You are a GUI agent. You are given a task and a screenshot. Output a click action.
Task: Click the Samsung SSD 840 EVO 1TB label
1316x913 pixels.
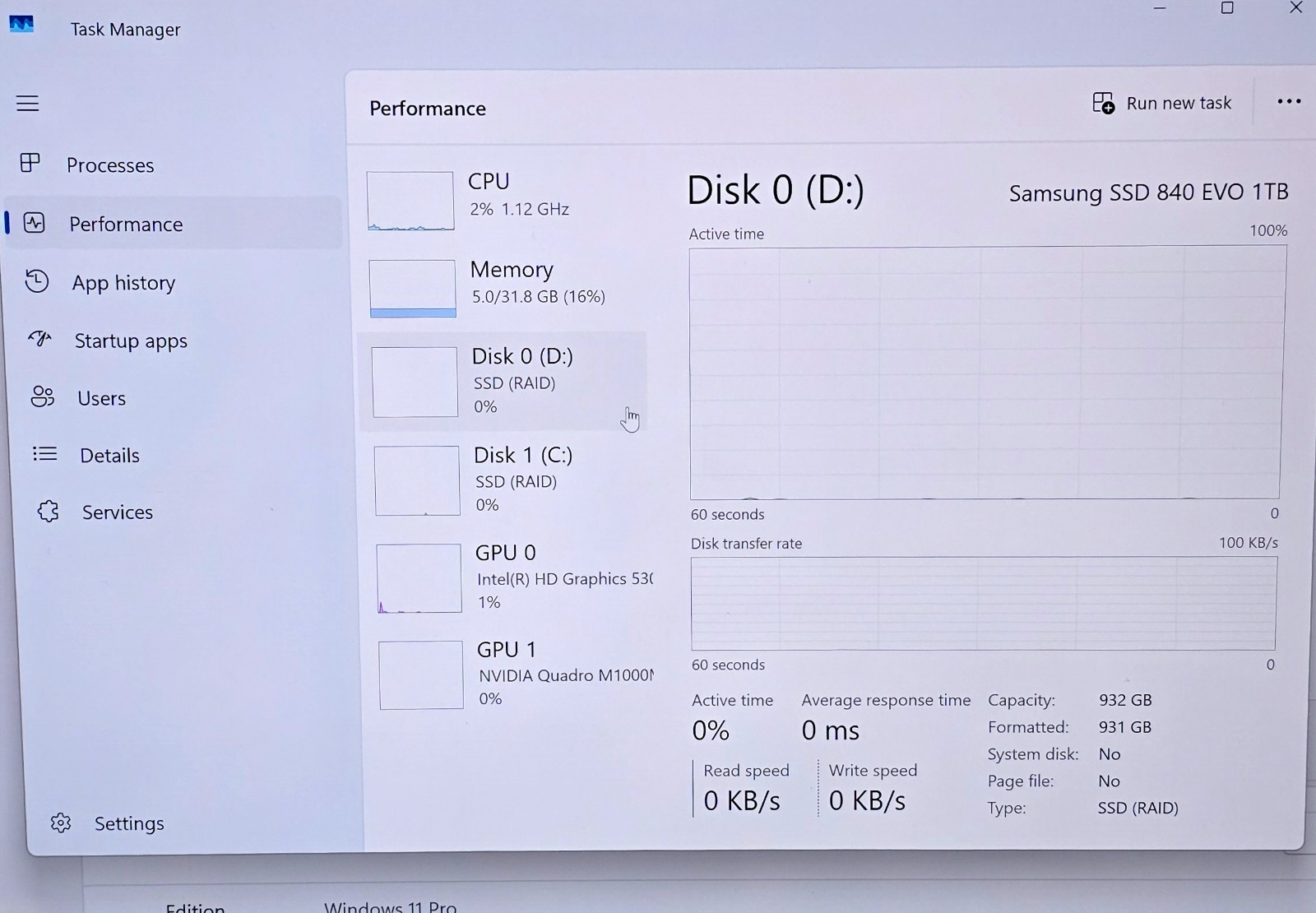coord(1148,192)
